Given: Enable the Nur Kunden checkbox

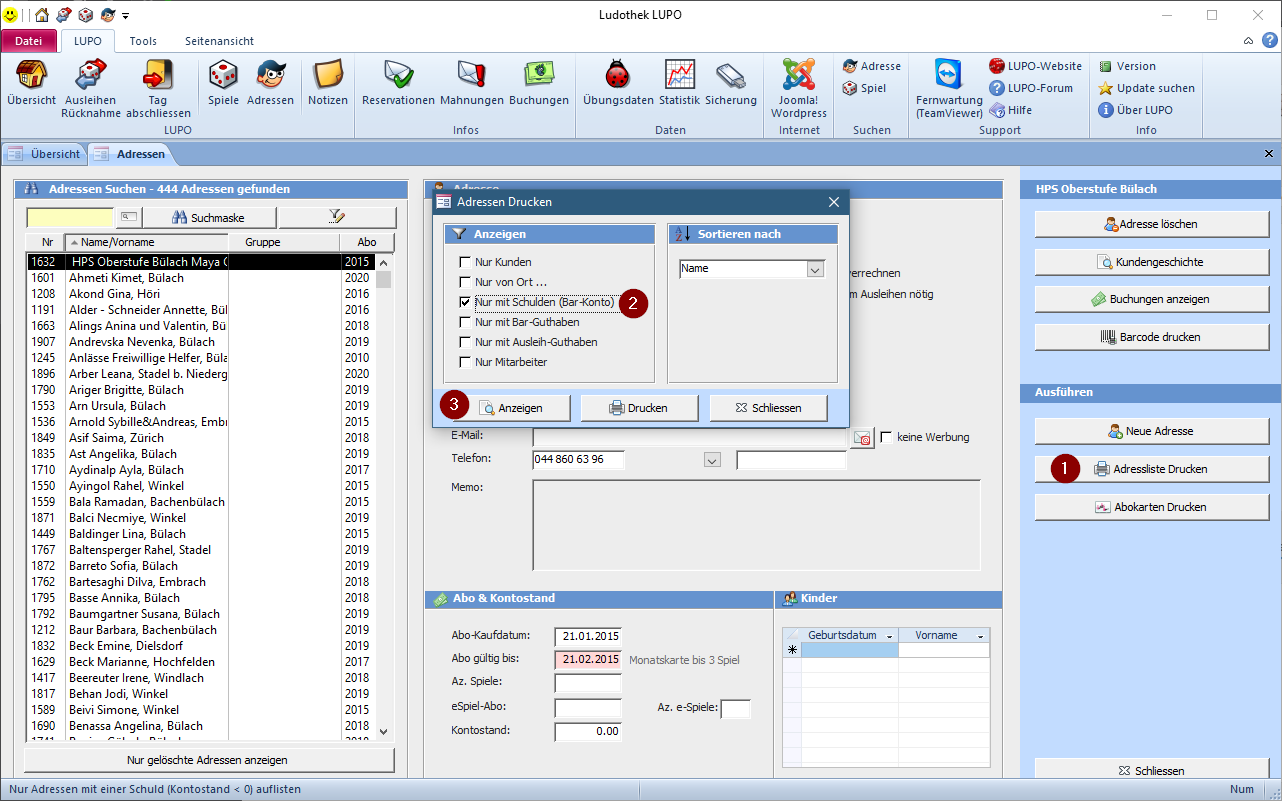Looking at the screenshot, I should click(465, 262).
